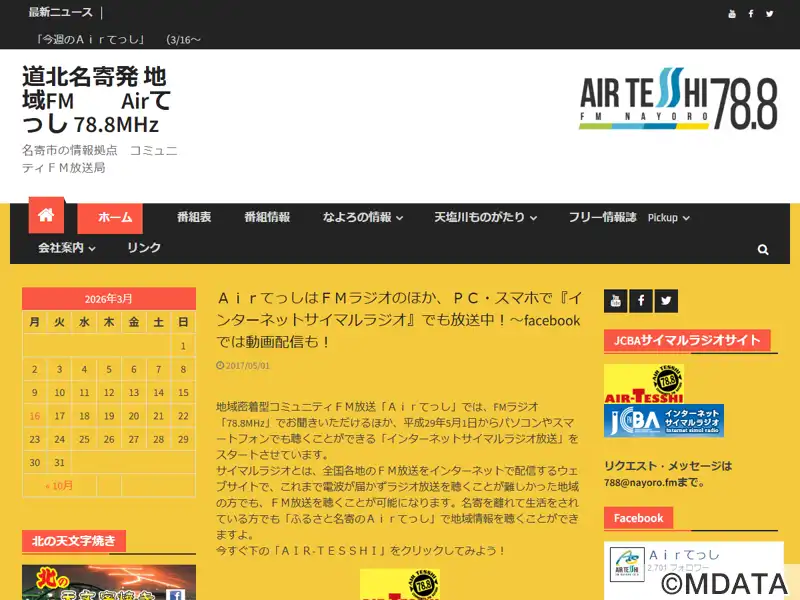This screenshot has width=800, height=600.
Task: Click the JCBAサイマルラジオサイト heading
Action: (x=687, y=340)
